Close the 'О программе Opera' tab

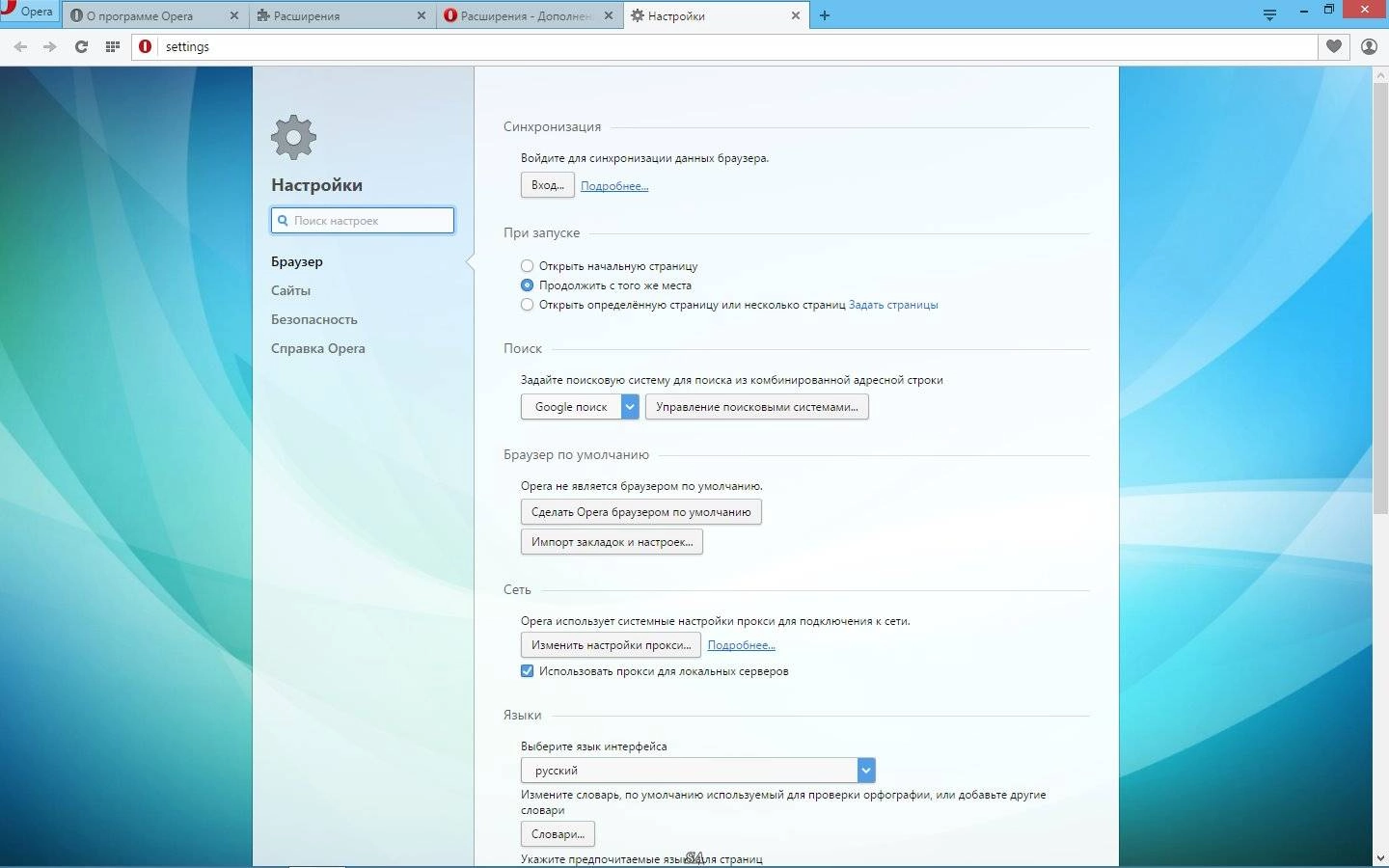click(x=234, y=15)
